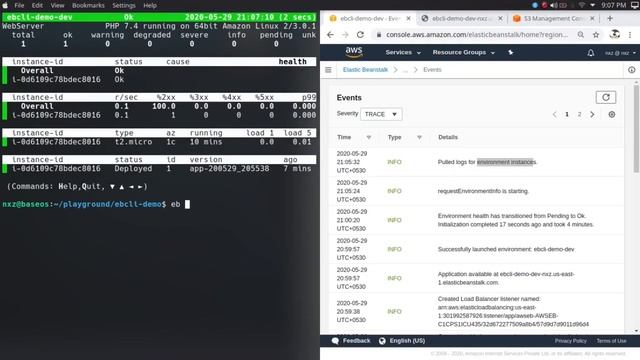Click version app-200529_205538 in terminal
Image resolution: width=640 pixels, height=360 pixels.
tap(229, 169)
